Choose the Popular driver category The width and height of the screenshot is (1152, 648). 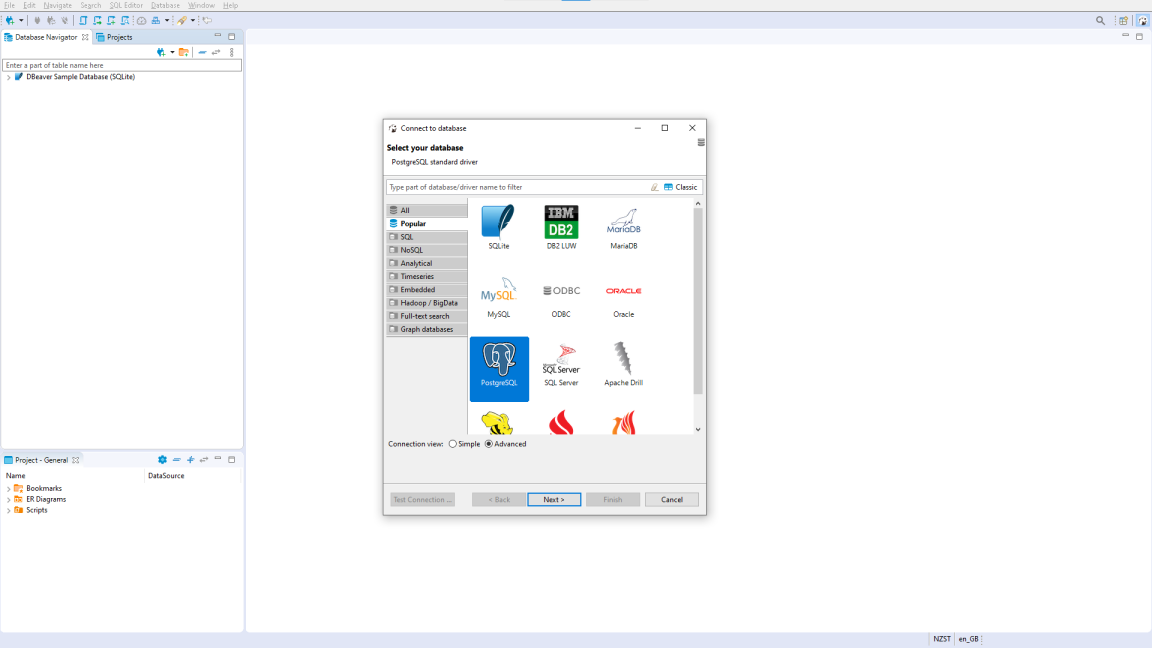tap(427, 223)
